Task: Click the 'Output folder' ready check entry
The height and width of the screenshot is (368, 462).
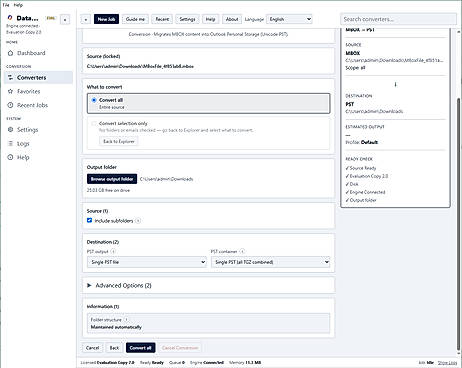Action: coord(361,200)
